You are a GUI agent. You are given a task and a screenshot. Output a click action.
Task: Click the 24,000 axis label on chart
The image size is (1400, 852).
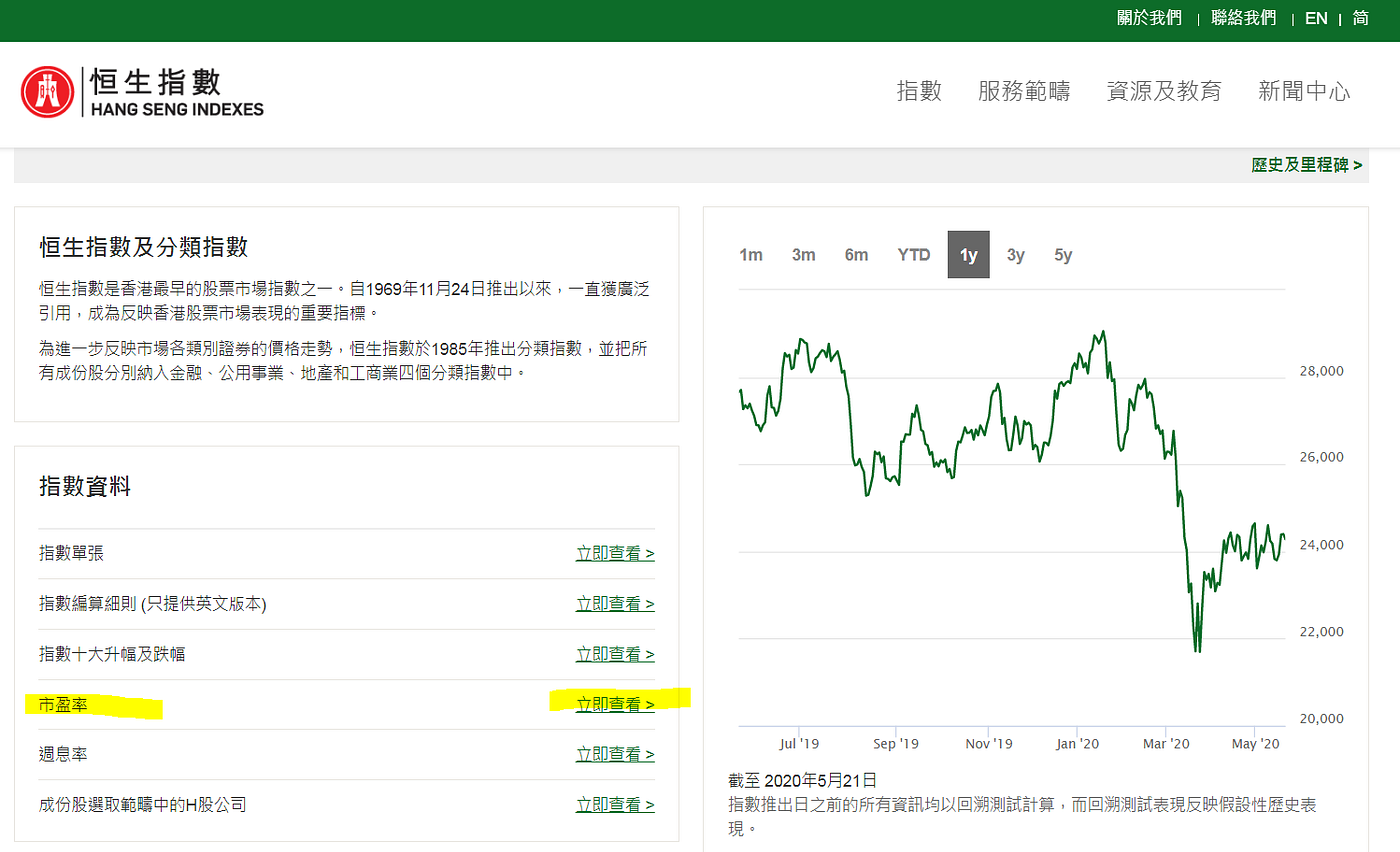pos(1320,545)
